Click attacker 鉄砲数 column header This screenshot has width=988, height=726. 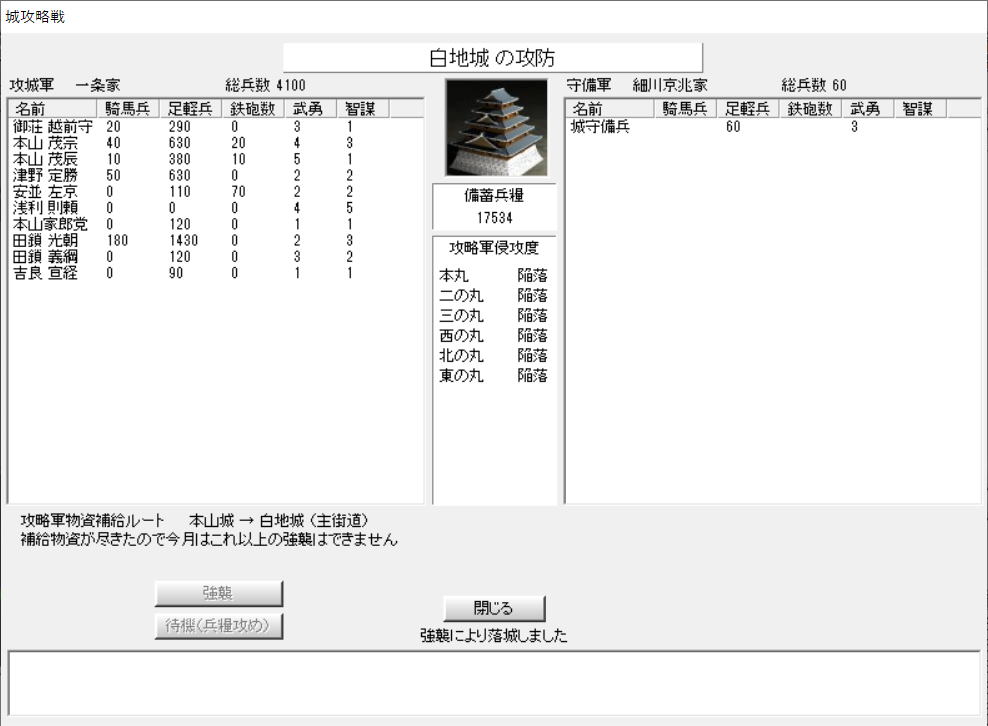[252, 109]
